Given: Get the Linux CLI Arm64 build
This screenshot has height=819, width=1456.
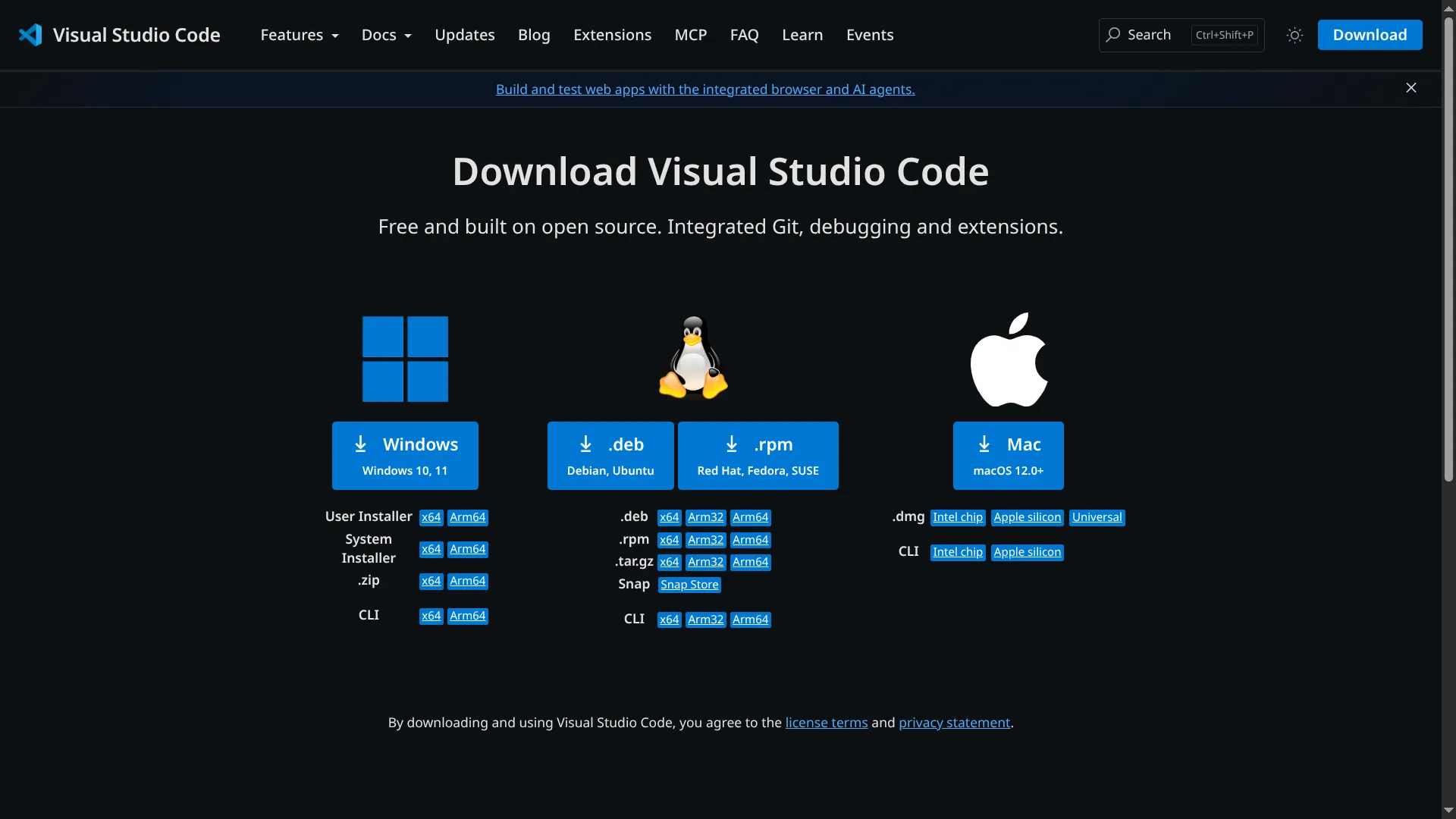Looking at the screenshot, I should pyautogui.click(x=751, y=620).
